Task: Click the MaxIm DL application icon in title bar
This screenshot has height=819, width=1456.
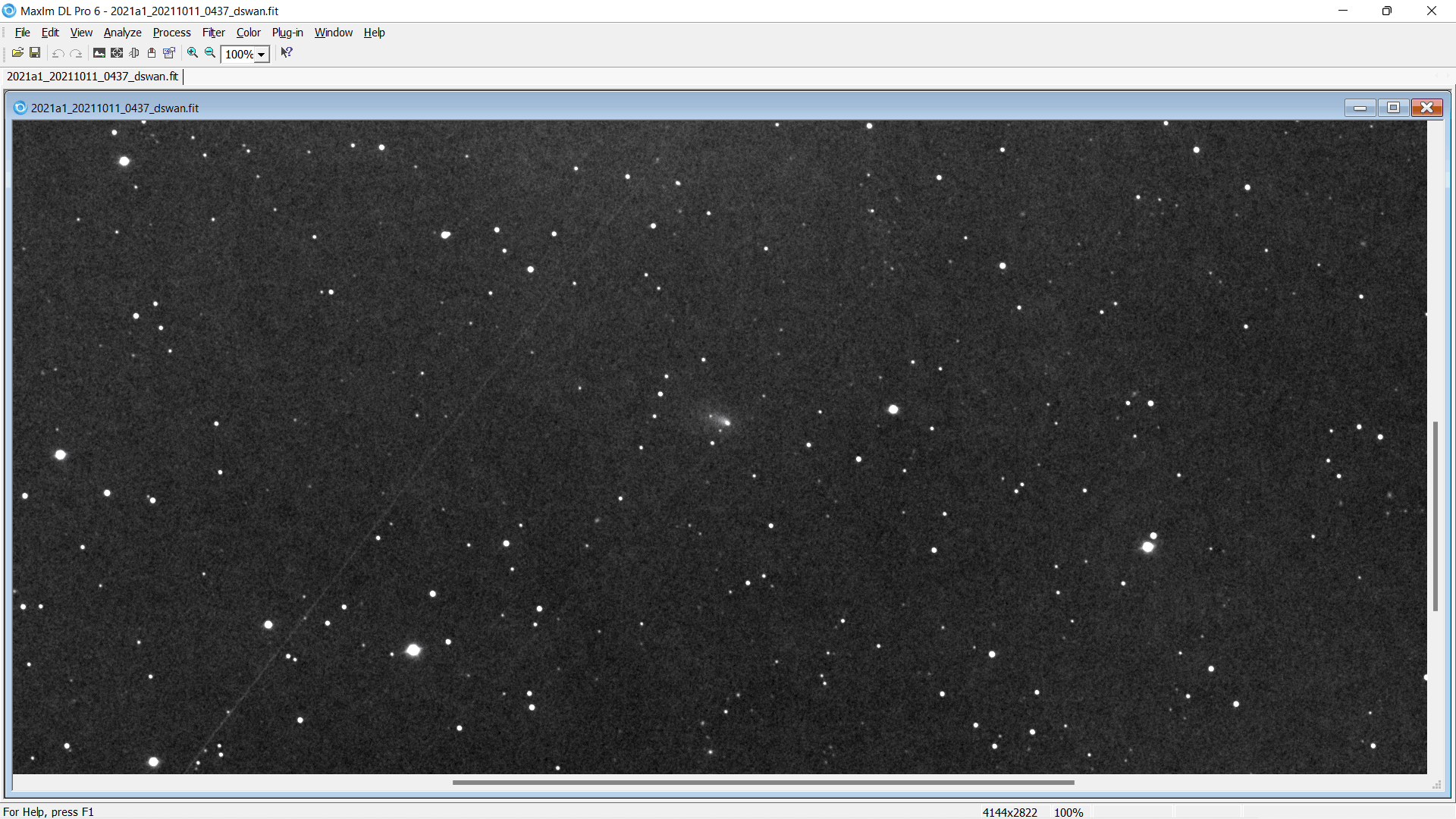Action: (9, 11)
